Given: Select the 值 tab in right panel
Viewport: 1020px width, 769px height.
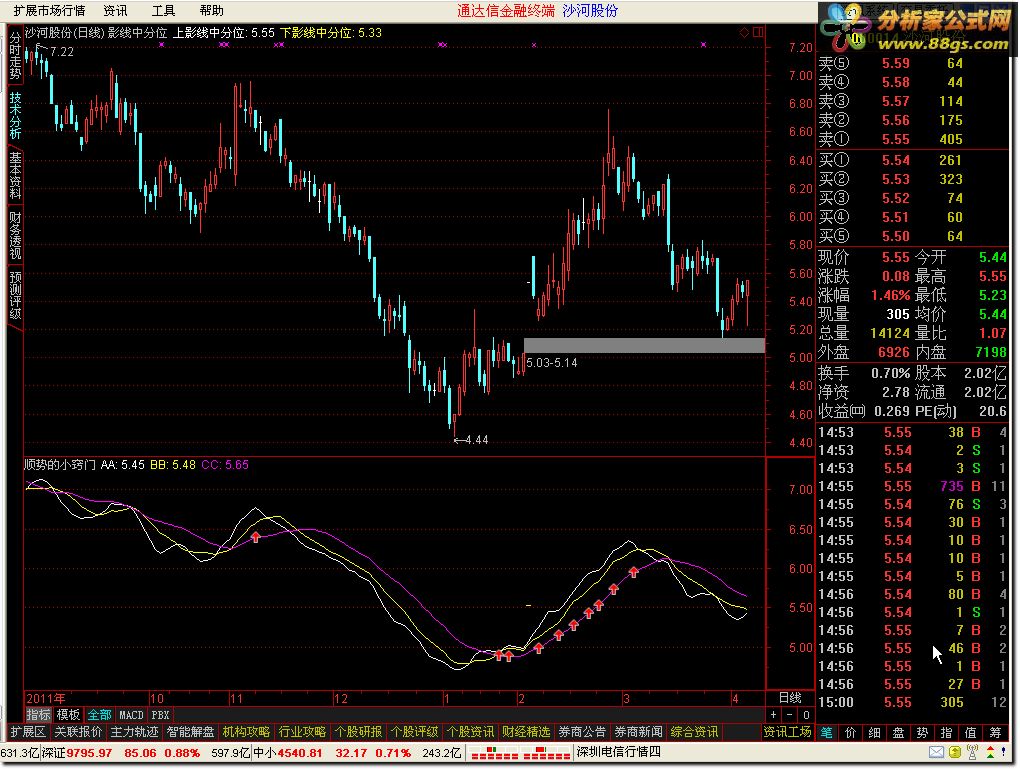Looking at the screenshot, I should click(x=971, y=733).
